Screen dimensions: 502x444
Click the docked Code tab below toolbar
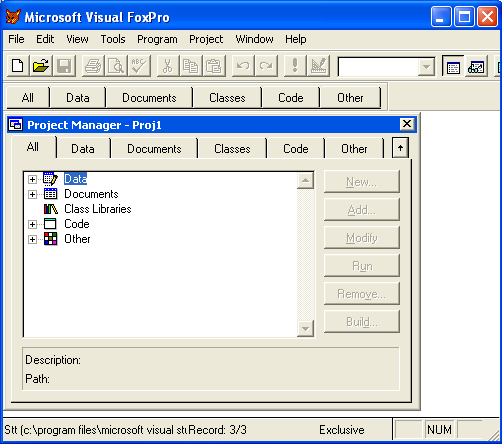pyautogui.click(x=291, y=98)
